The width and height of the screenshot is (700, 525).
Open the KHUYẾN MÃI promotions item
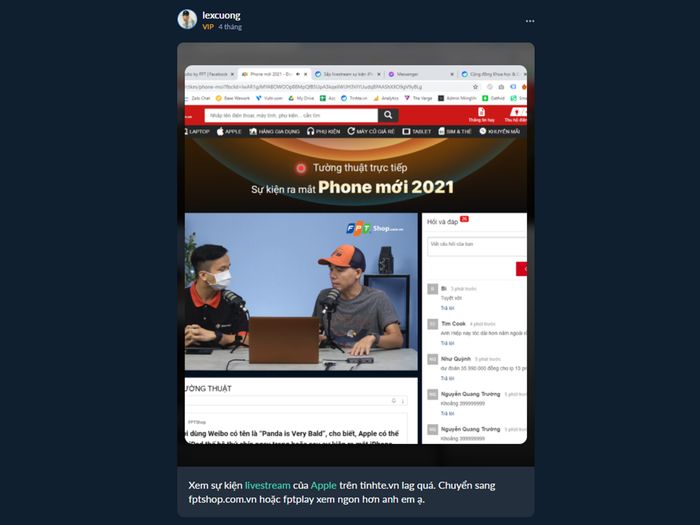click(x=500, y=131)
